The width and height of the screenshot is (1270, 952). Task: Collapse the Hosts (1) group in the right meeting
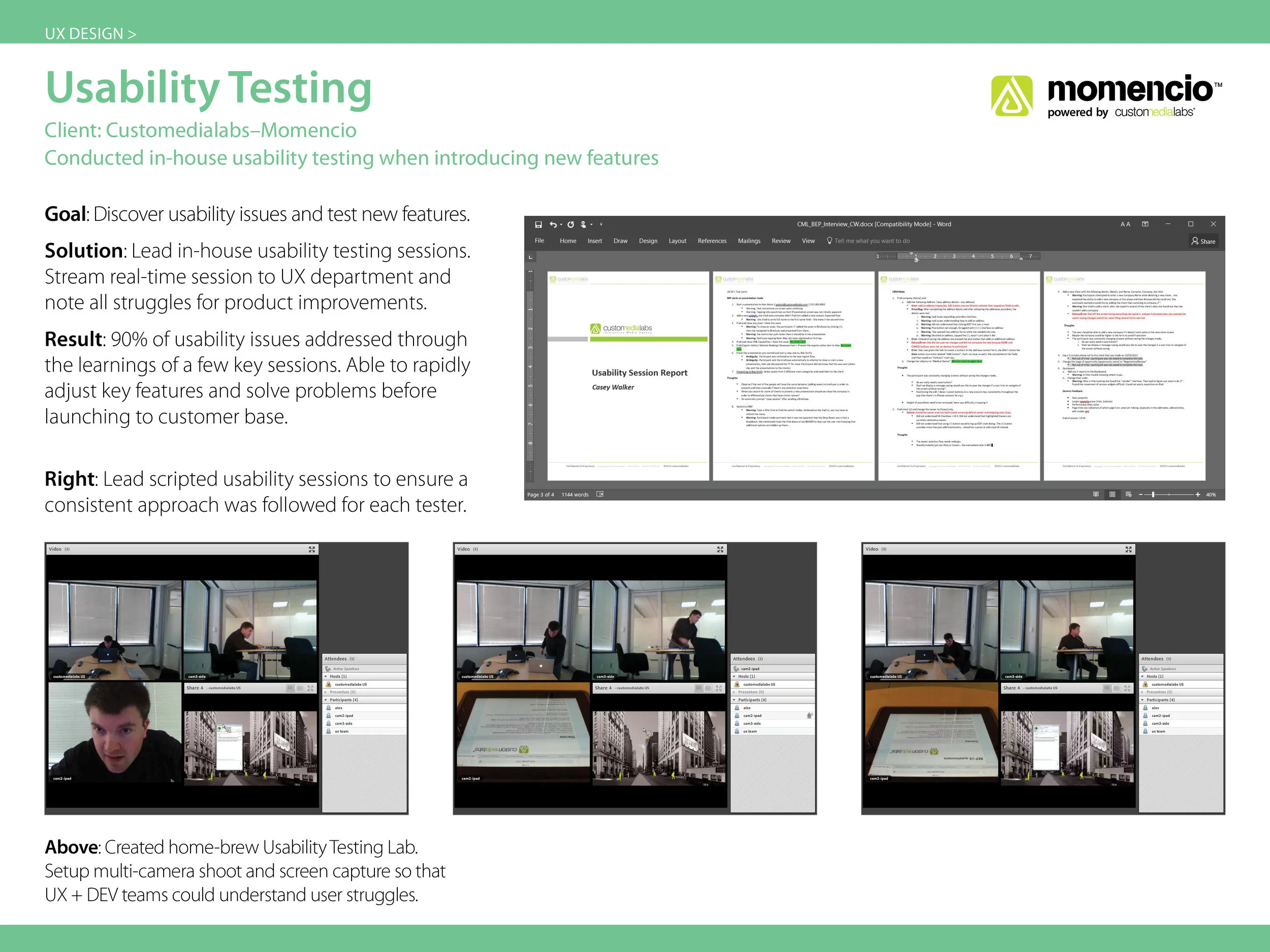coord(1142,677)
